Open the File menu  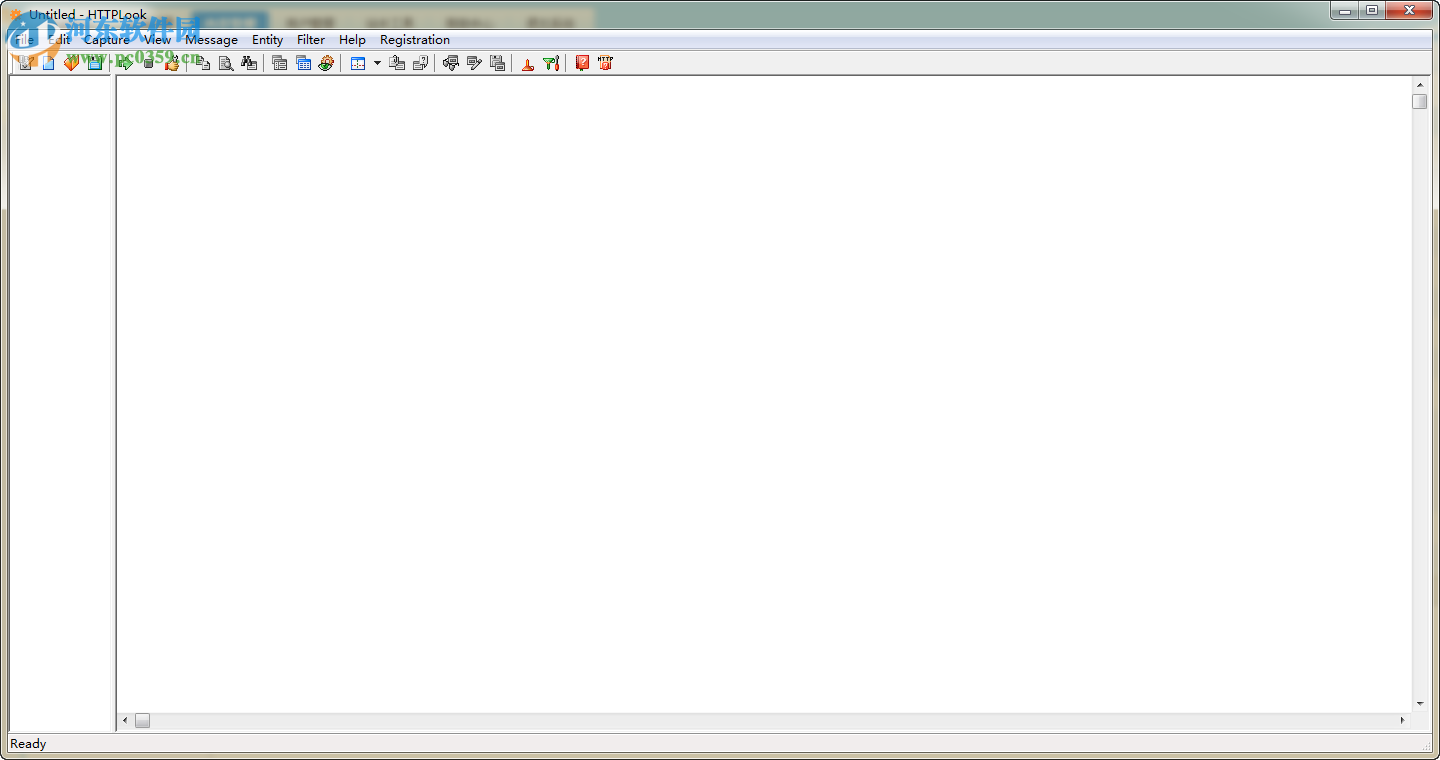[23, 40]
